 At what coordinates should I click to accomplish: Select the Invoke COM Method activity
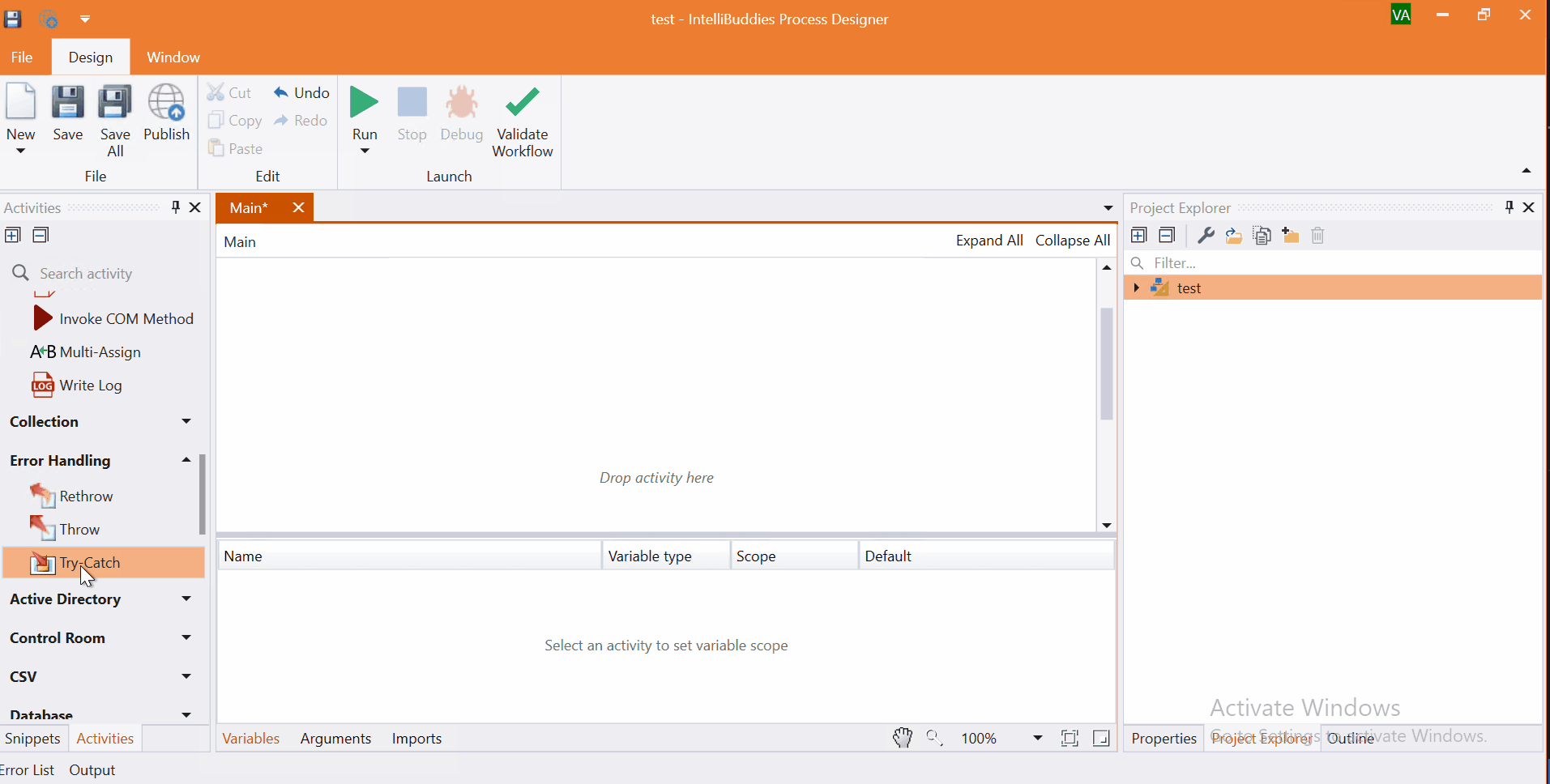pyautogui.click(x=113, y=319)
